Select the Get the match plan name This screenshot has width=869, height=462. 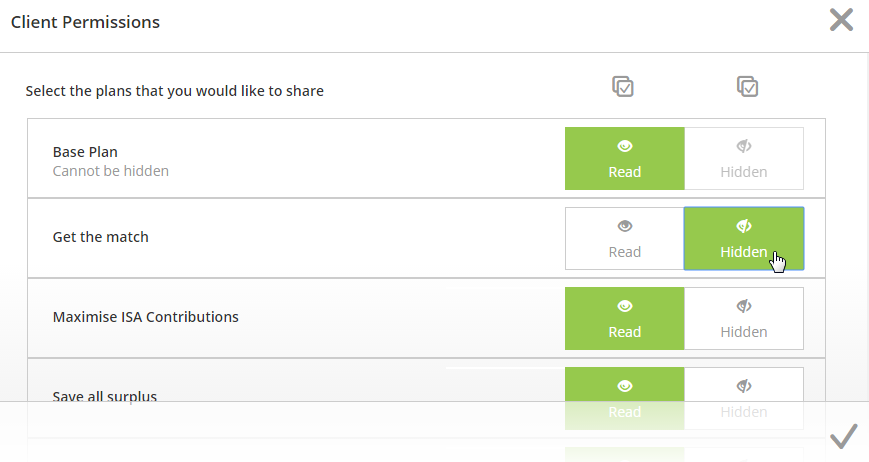pos(100,237)
